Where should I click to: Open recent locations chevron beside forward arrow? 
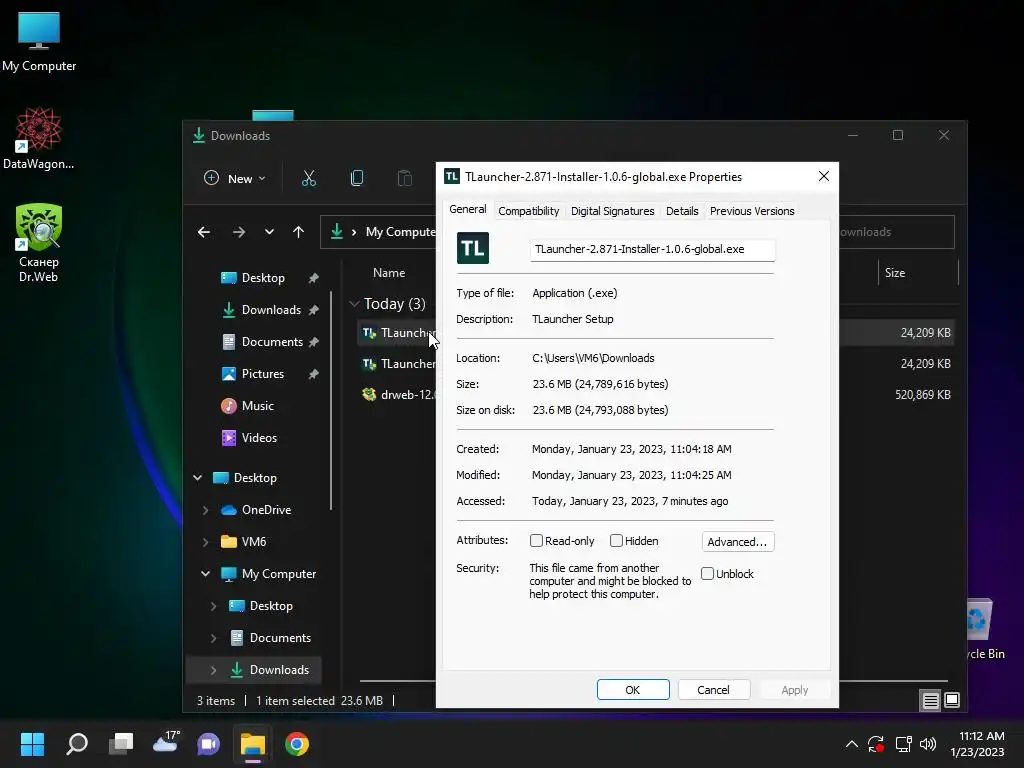tap(269, 232)
